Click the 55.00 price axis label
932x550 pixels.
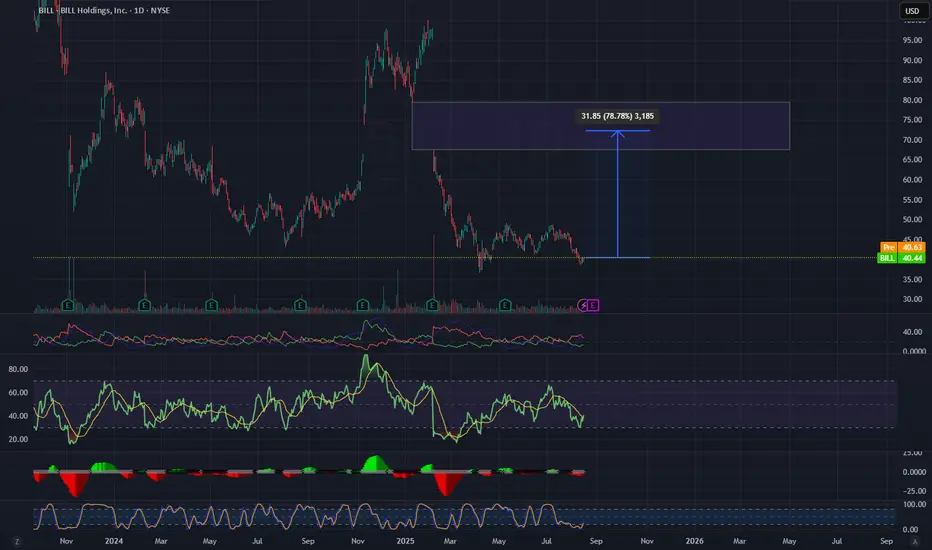(x=912, y=200)
